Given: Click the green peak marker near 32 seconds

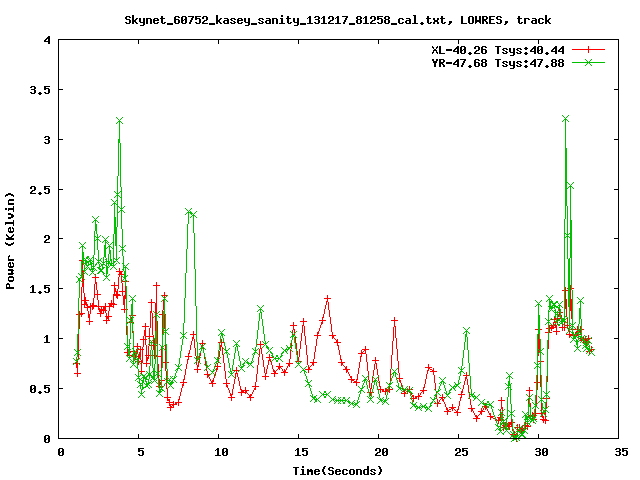Looking at the screenshot, I should point(565,119).
